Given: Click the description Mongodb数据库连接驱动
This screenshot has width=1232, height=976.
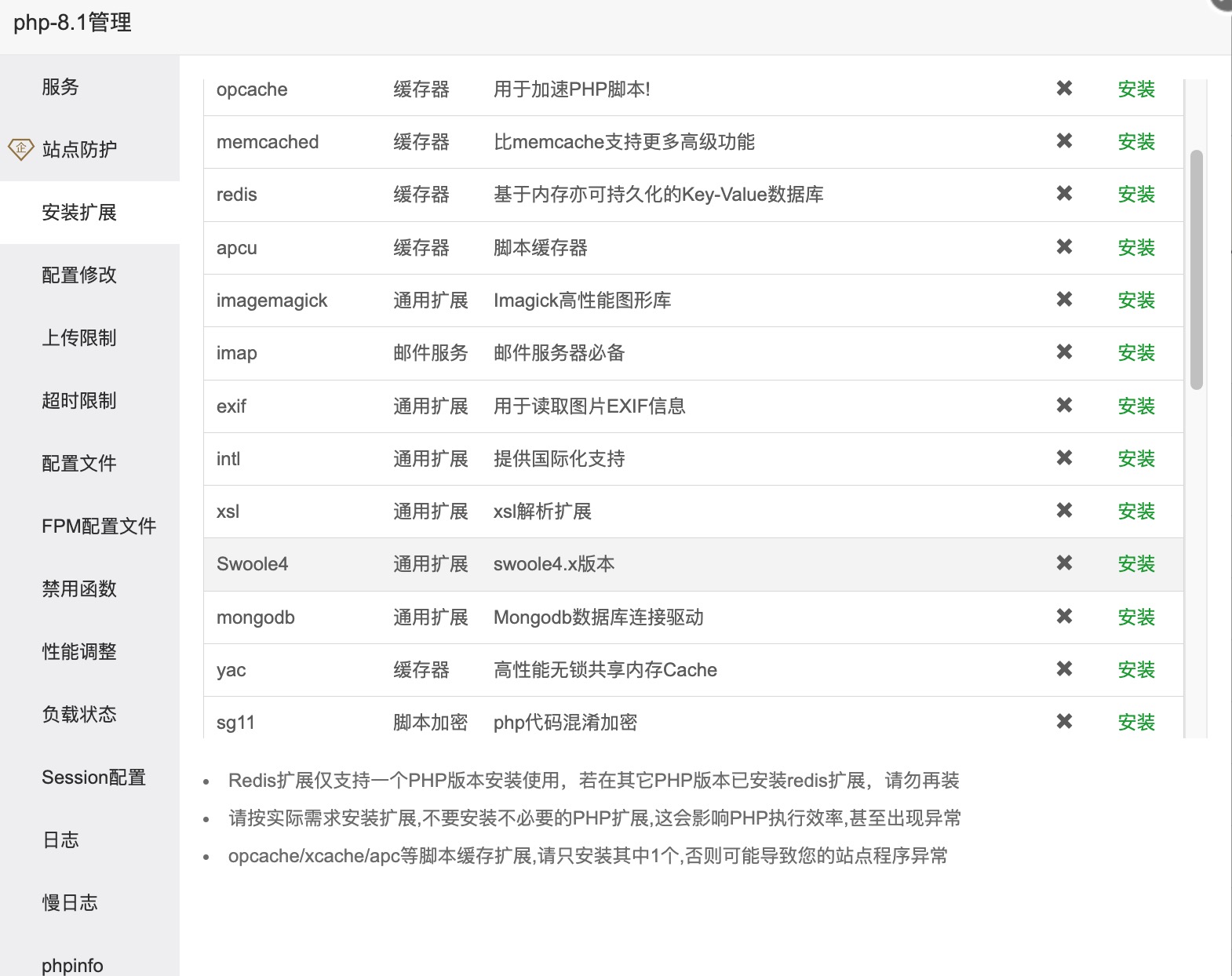Looking at the screenshot, I should pyautogui.click(x=598, y=617).
